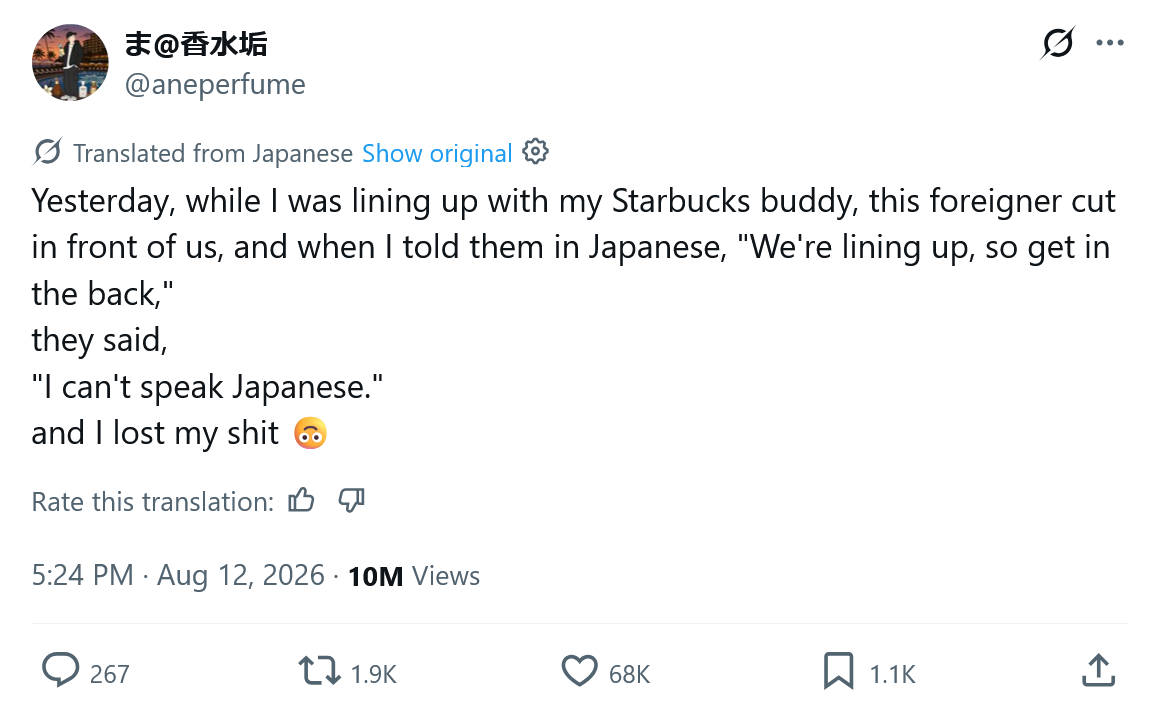Screen dimensions: 1159x718
Task: Rate translation with thumbs up
Action: [x=301, y=501]
